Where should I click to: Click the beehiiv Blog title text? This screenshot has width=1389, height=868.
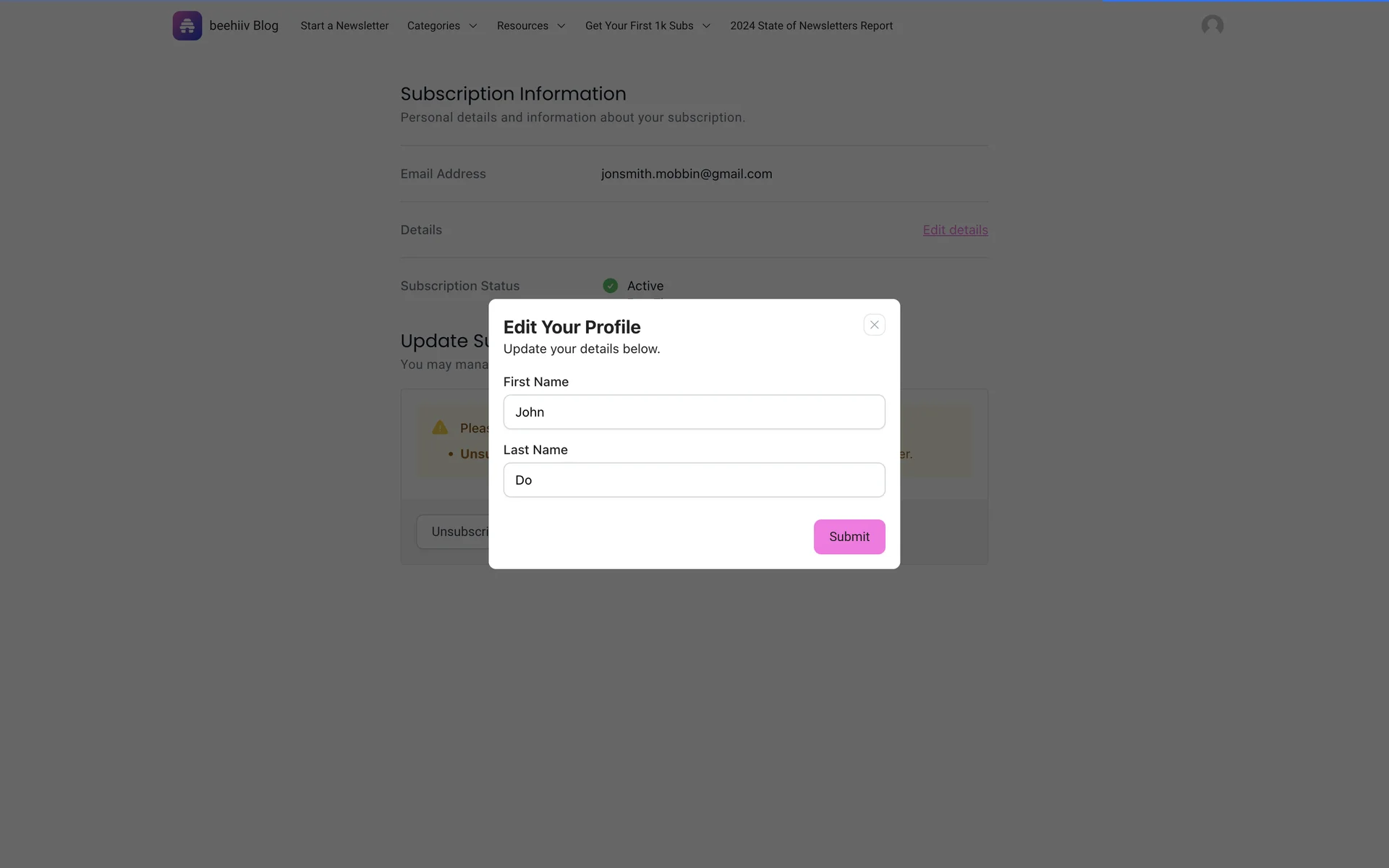244,26
